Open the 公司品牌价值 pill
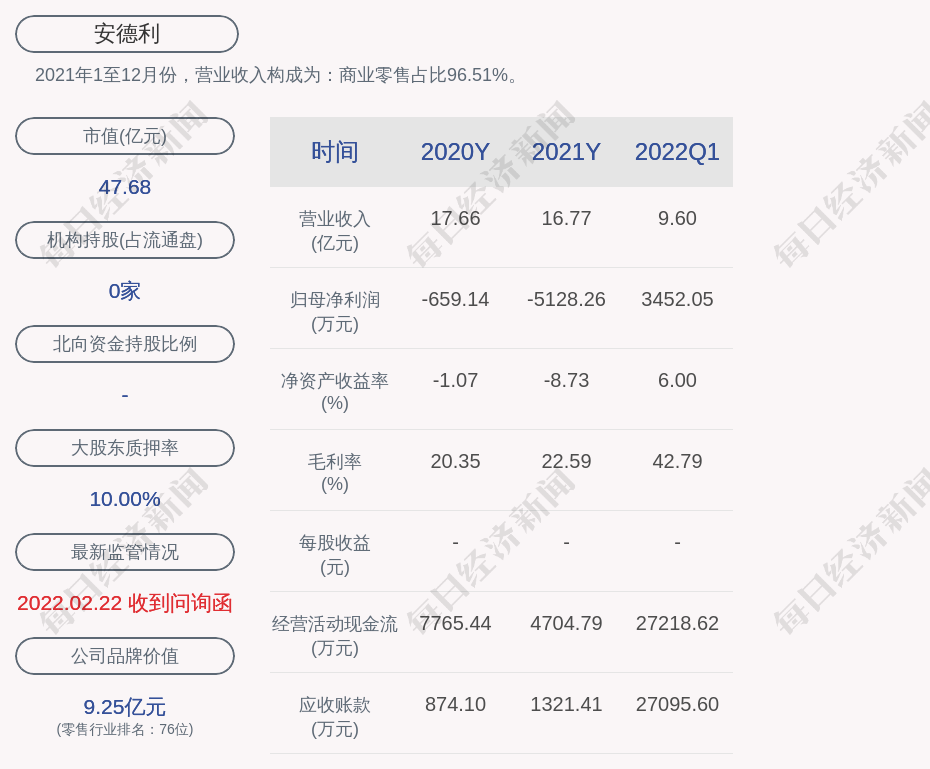 125,656
